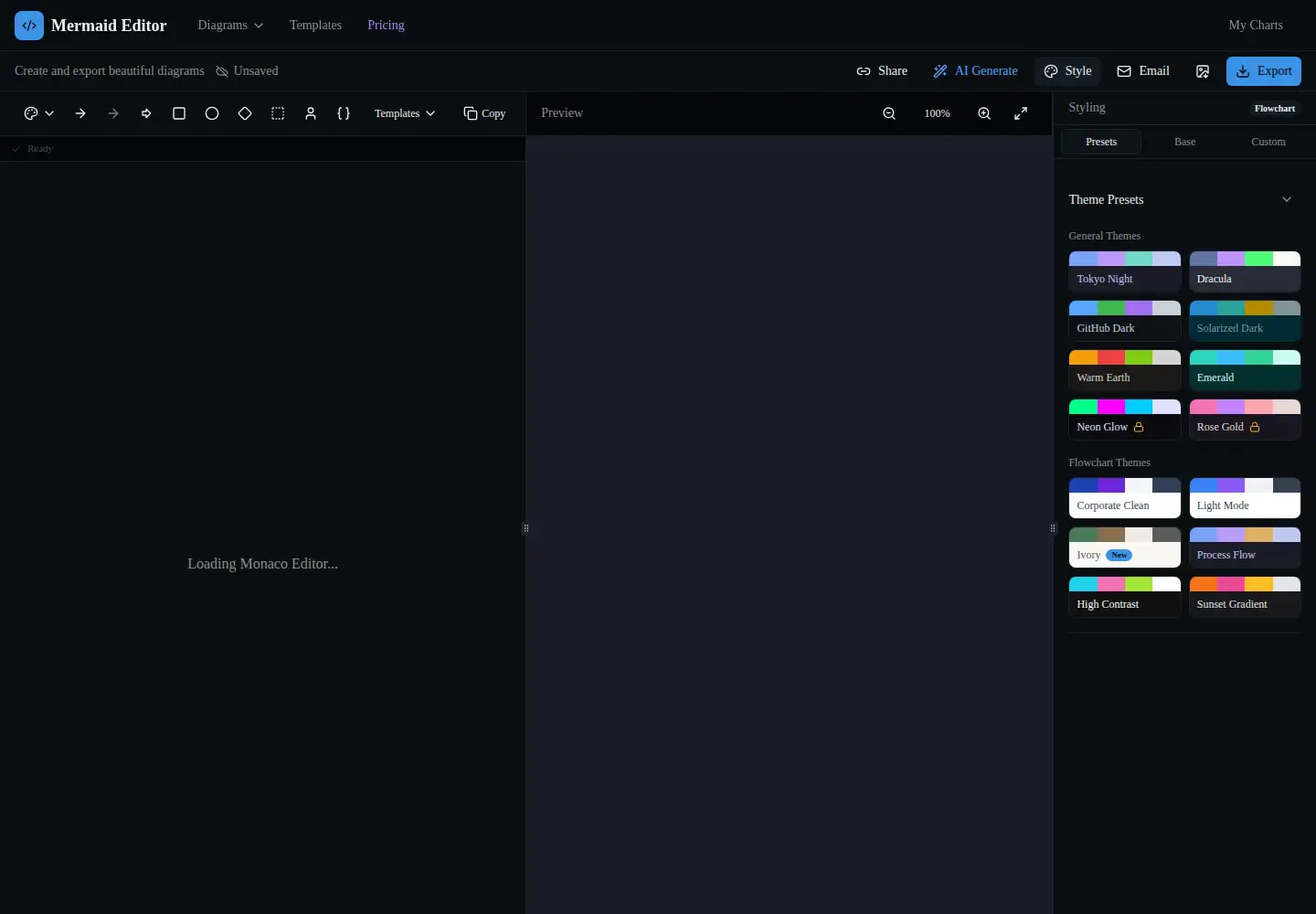Launch AI Generate
This screenshot has height=914, width=1316.
(975, 71)
